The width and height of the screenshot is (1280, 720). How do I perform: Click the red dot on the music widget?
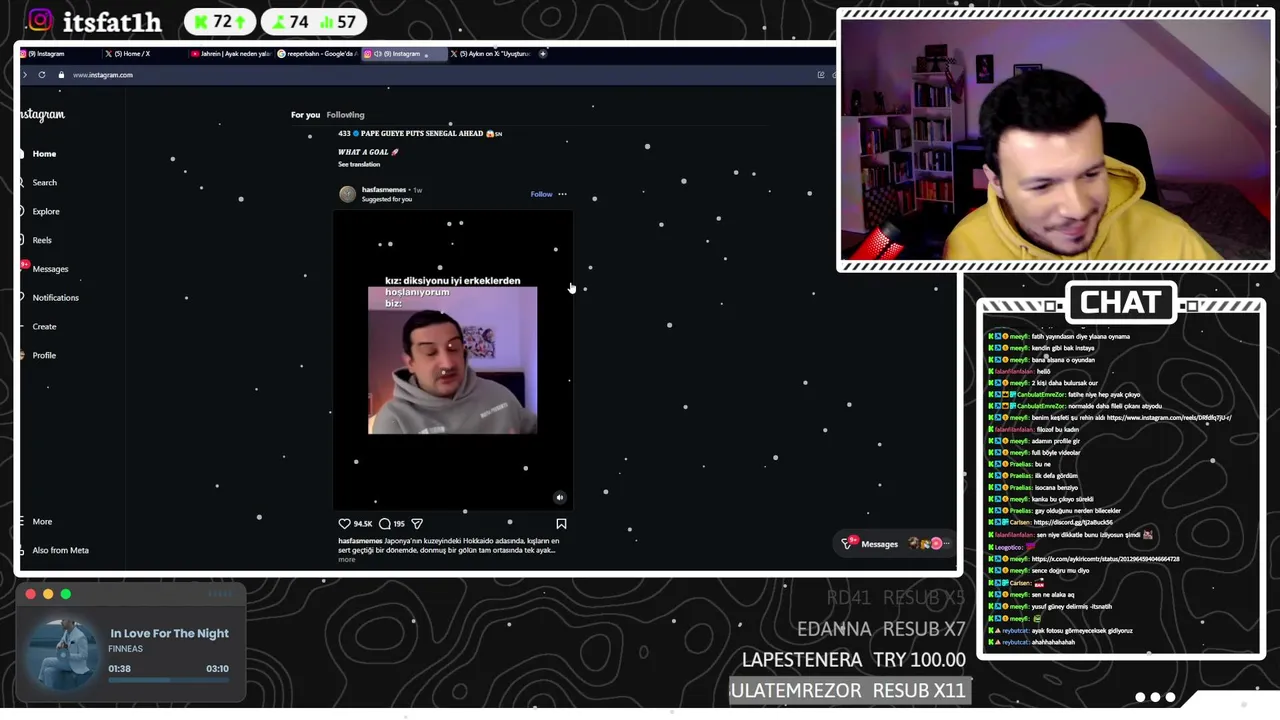coord(30,594)
